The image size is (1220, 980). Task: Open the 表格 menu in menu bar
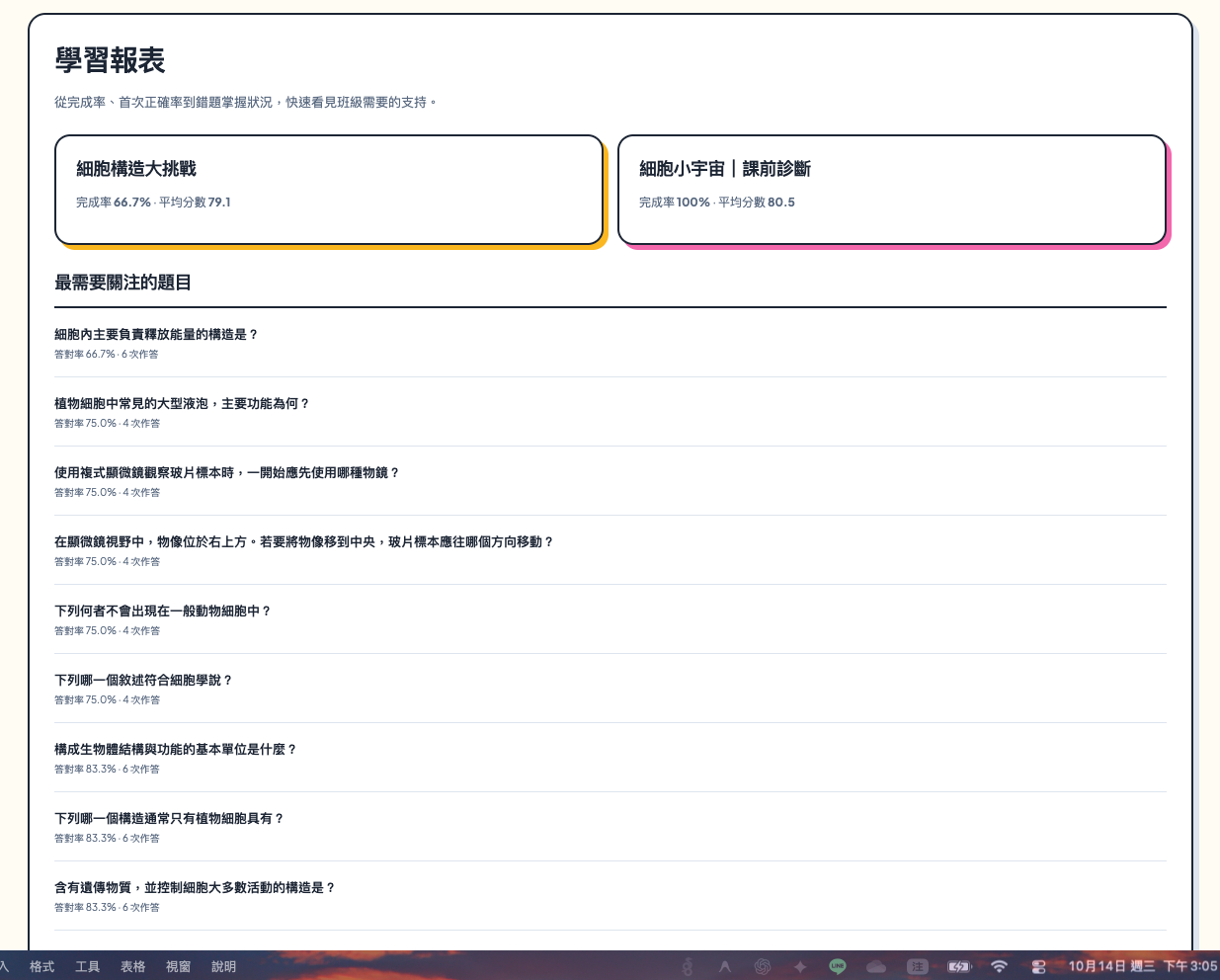pyautogui.click(x=132, y=966)
